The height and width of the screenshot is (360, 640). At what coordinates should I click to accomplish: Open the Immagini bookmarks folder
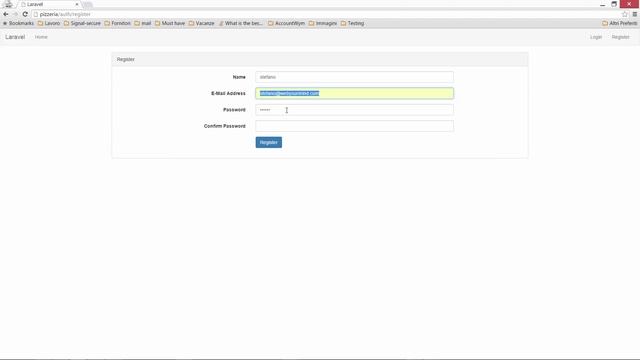coord(322,23)
